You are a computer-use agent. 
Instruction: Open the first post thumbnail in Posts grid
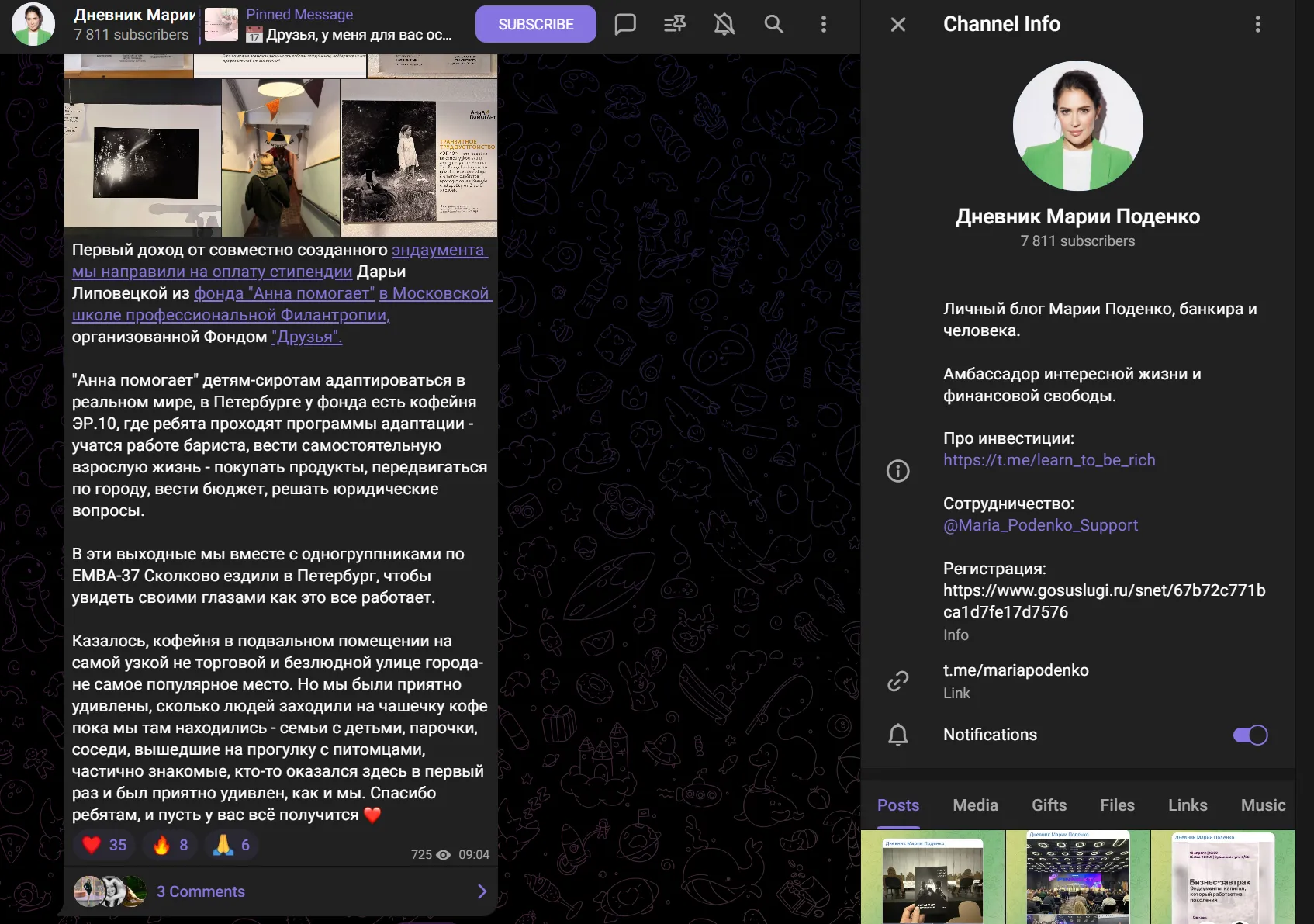point(932,877)
